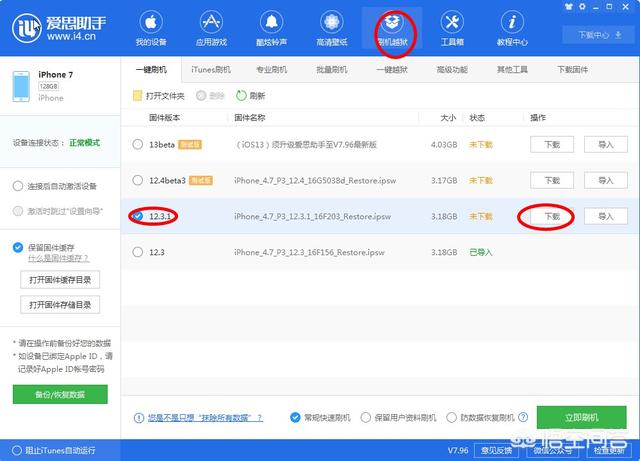Click the 刷新 refresh icon

click(241, 96)
